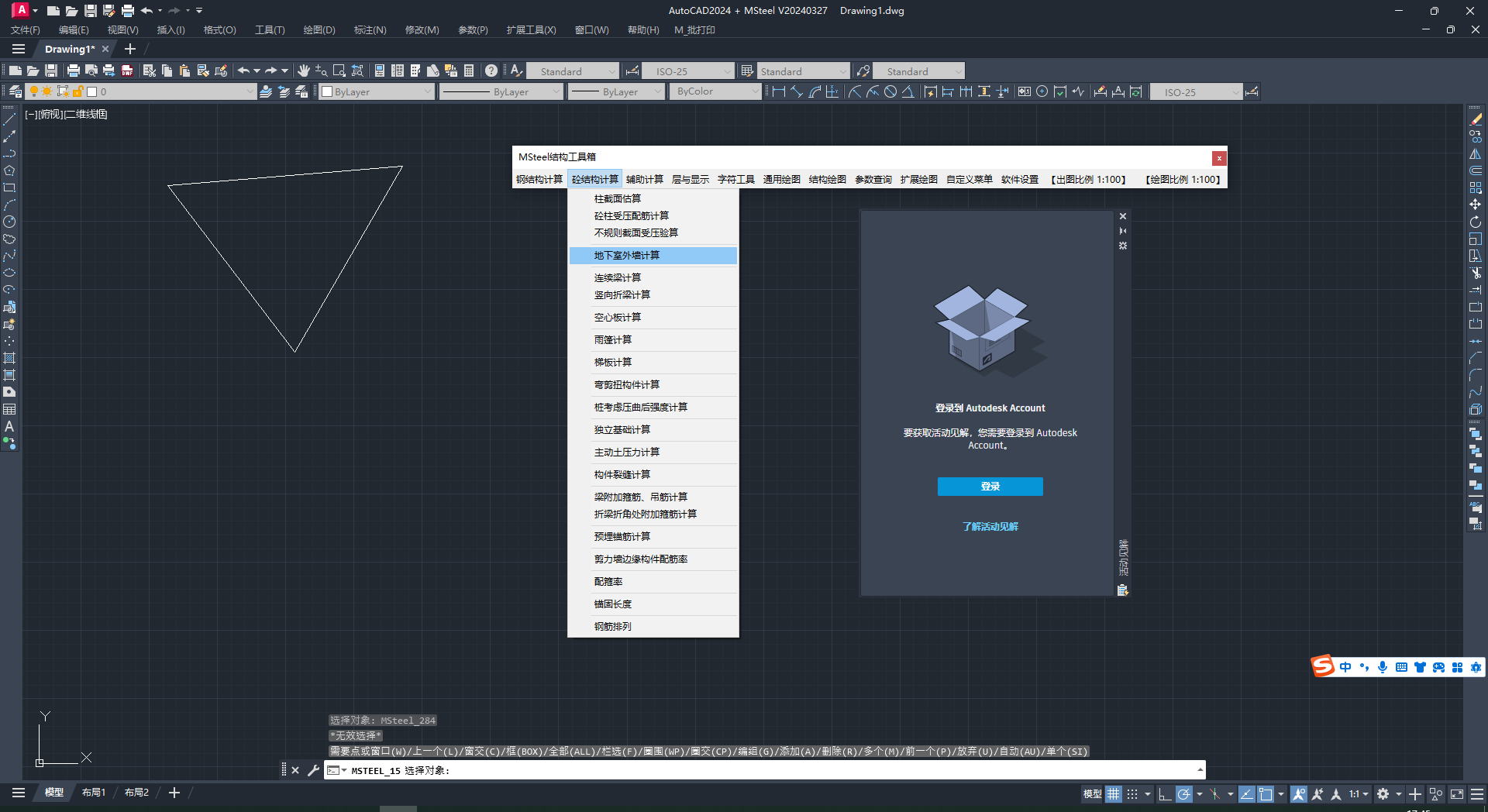Screen dimensions: 1488x812
Task: Toggle the layer on/off lightbulb
Action: [33, 91]
